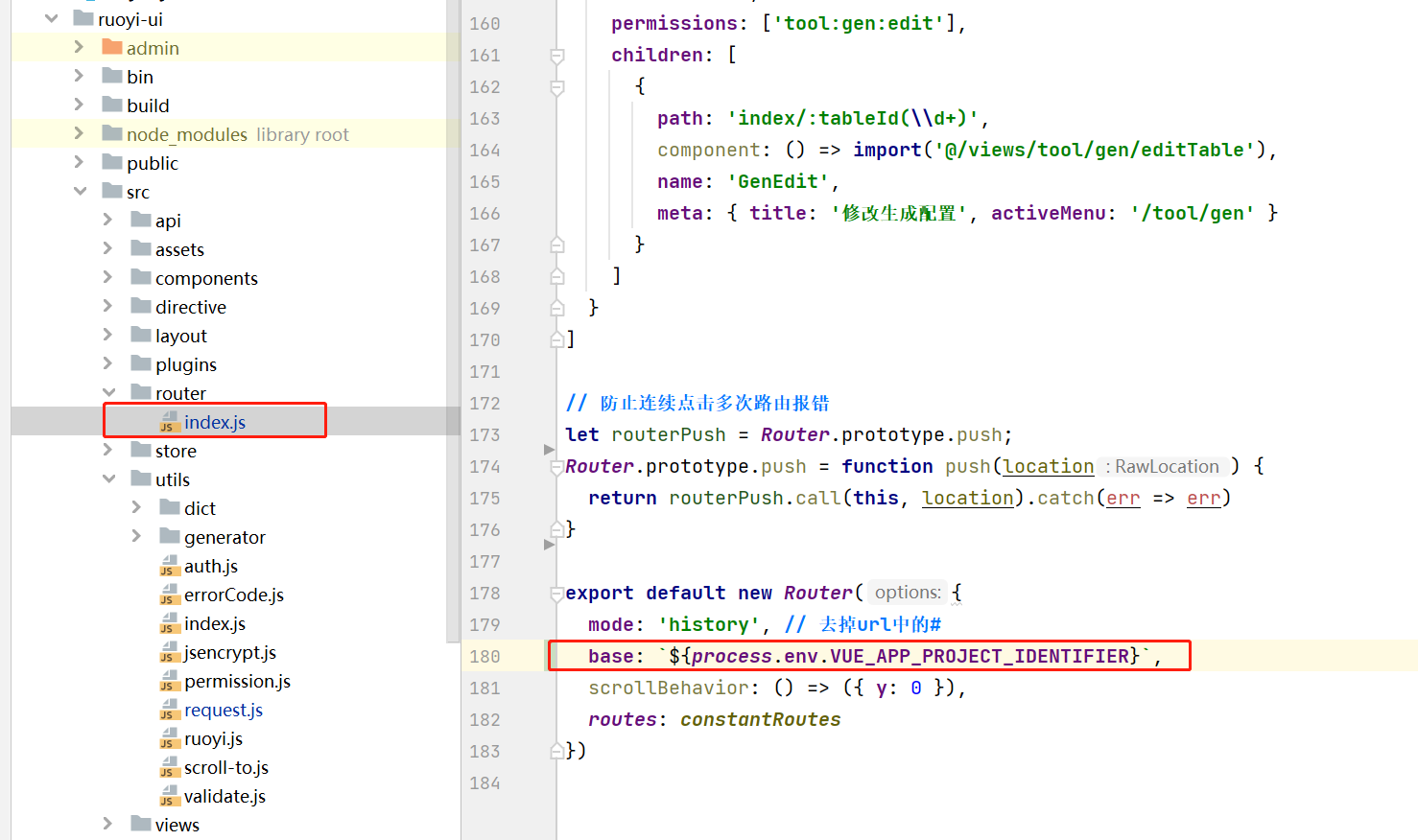Toggle the code fold at line 174
Image resolution: width=1418 pixels, height=840 pixels.
tap(556, 467)
